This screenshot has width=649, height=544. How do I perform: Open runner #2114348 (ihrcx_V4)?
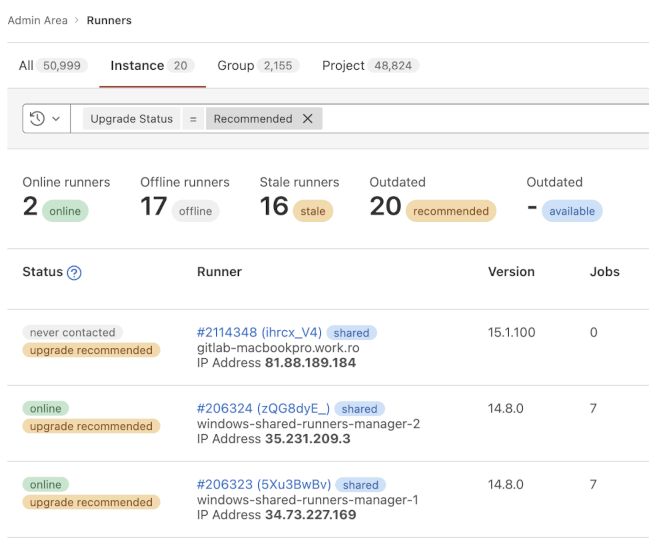(x=259, y=333)
